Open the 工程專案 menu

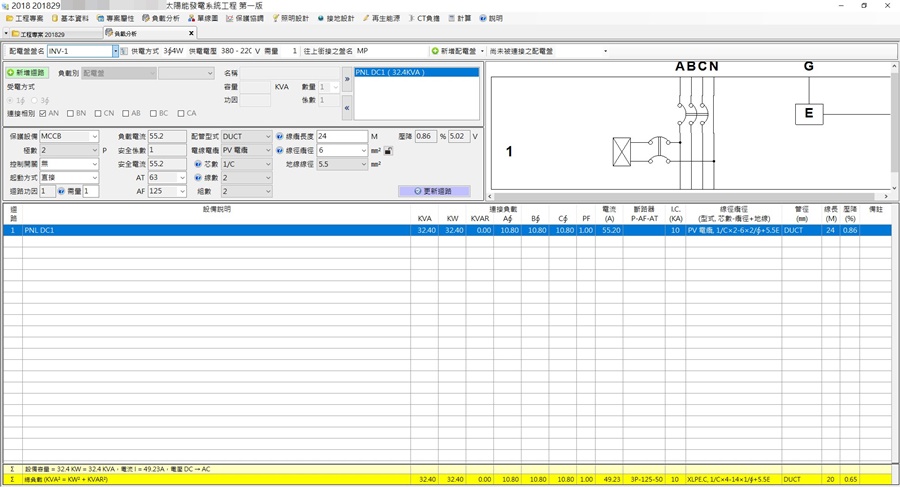[24, 18]
